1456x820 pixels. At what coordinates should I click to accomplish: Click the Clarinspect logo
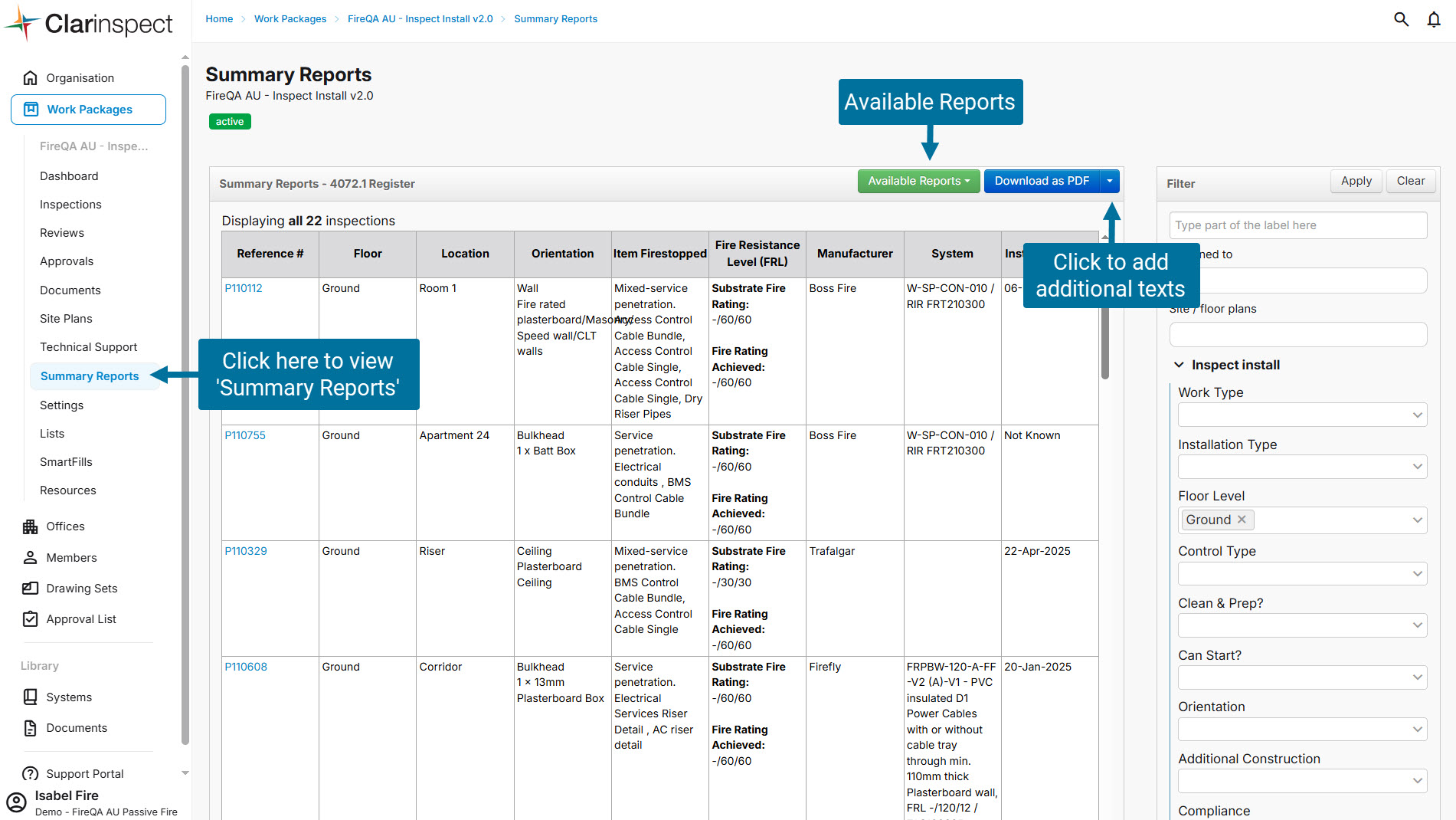pos(89,23)
